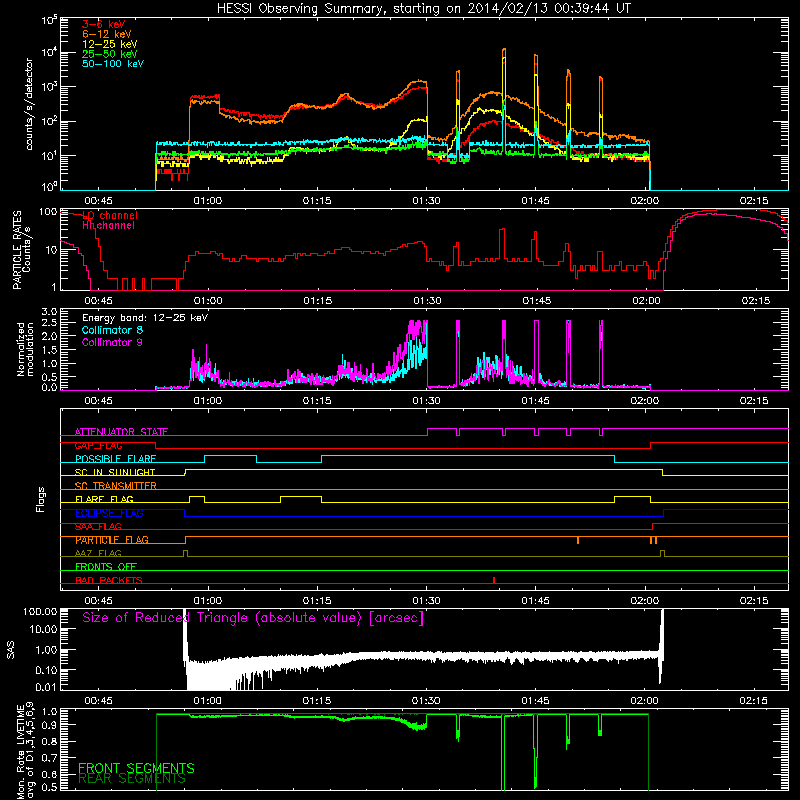Click the red BAD_PACKETS tick marker near 01:39
This screenshot has width=800, height=800.
click(494, 580)
